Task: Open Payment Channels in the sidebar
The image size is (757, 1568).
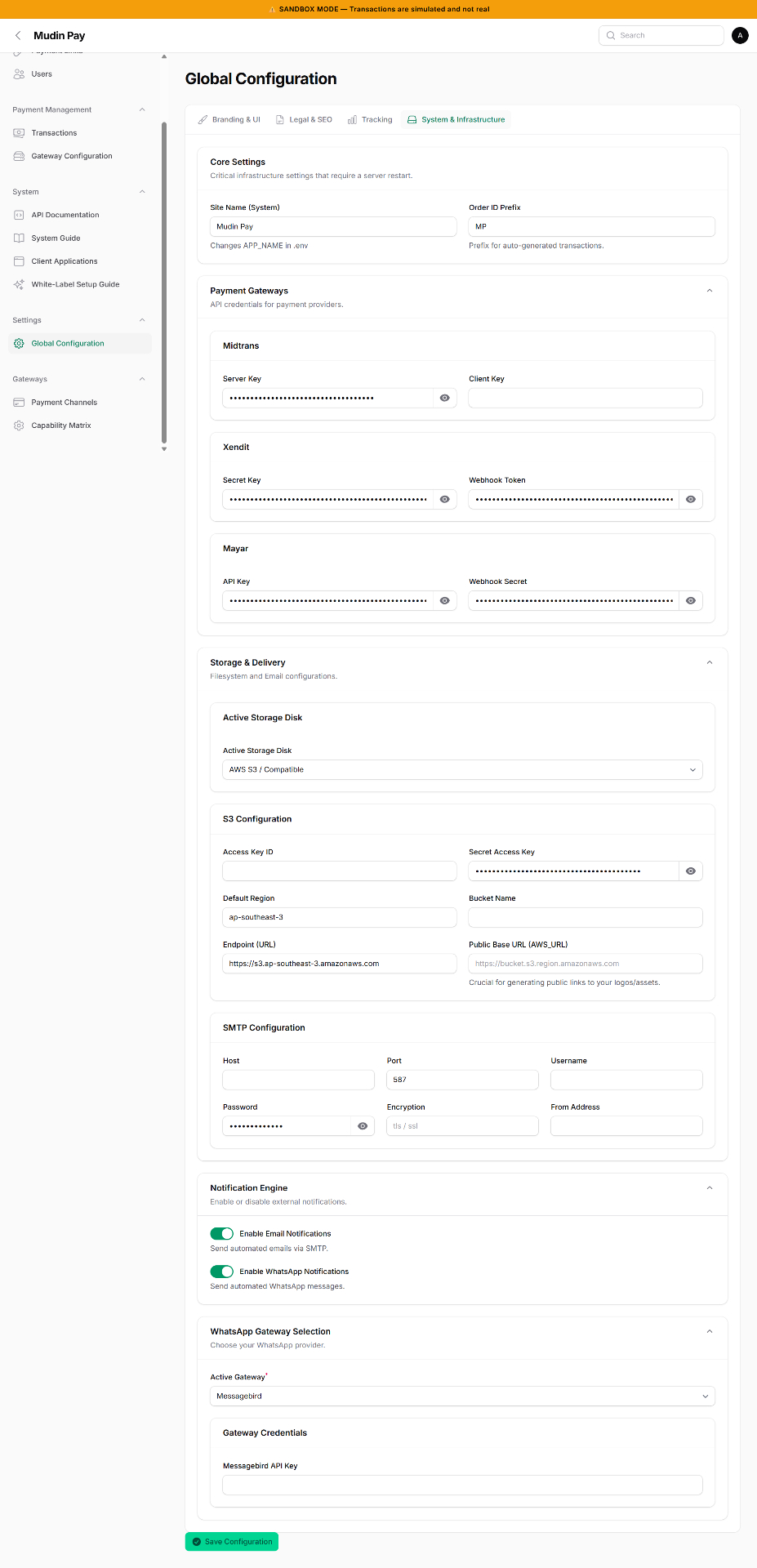Action: click(x=80, y=403)
